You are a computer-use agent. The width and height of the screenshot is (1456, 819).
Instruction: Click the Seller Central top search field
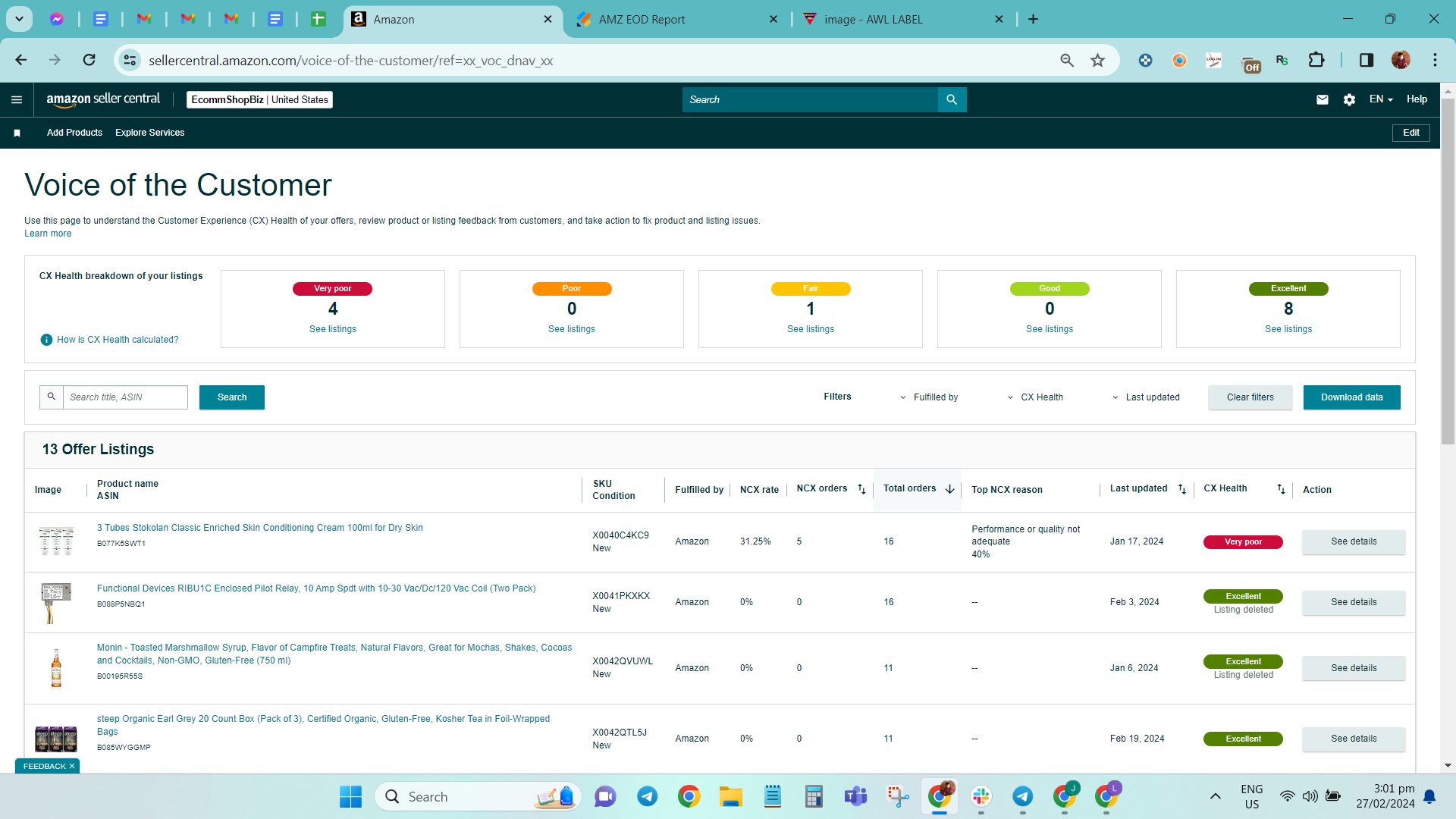click(x=810, y=99)
